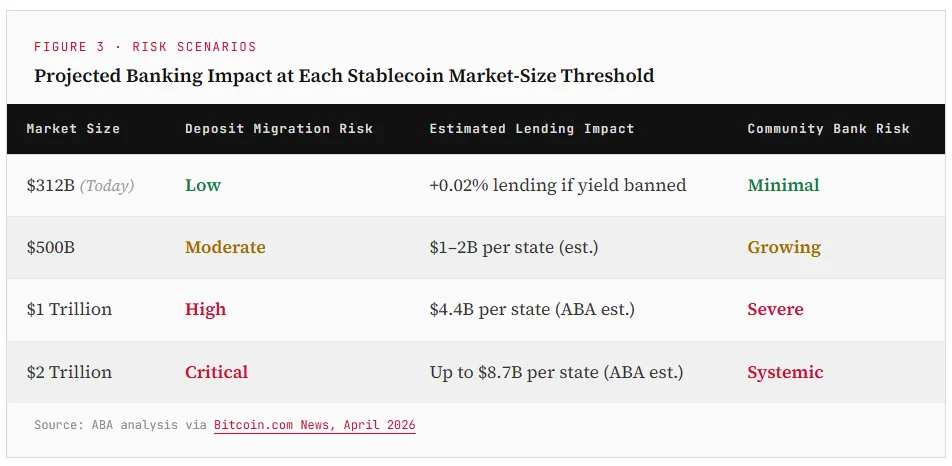The width and height of the screenshot is (952, 466).
Task: Click the High deposit risk label
Action: click(205, 309)
